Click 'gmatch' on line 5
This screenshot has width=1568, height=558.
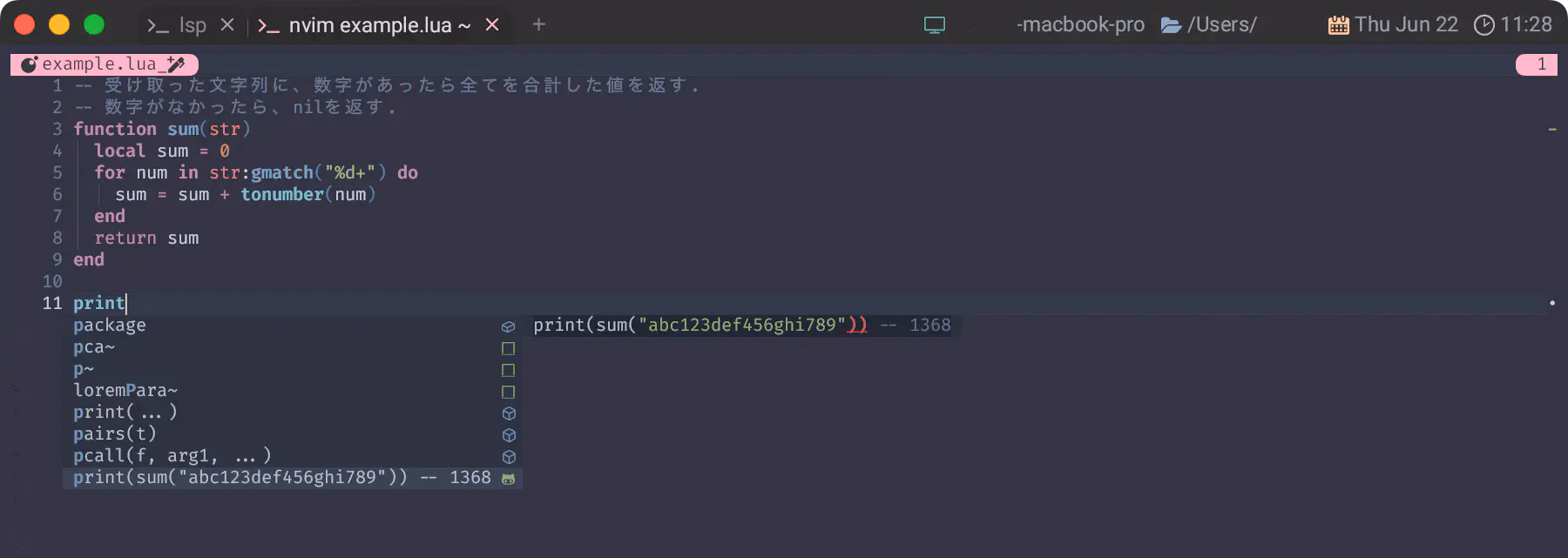(x=282, y=172)
